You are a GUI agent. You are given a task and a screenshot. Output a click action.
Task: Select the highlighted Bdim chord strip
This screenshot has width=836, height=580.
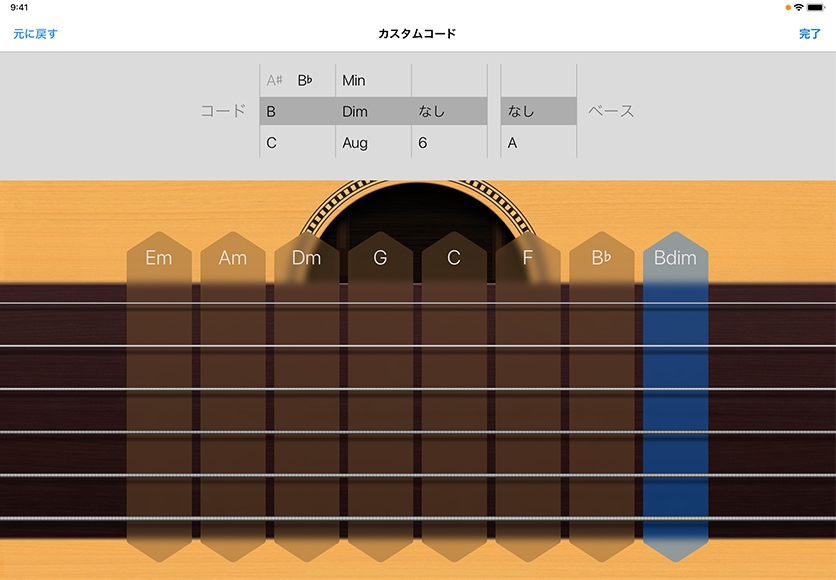point(675,400)
